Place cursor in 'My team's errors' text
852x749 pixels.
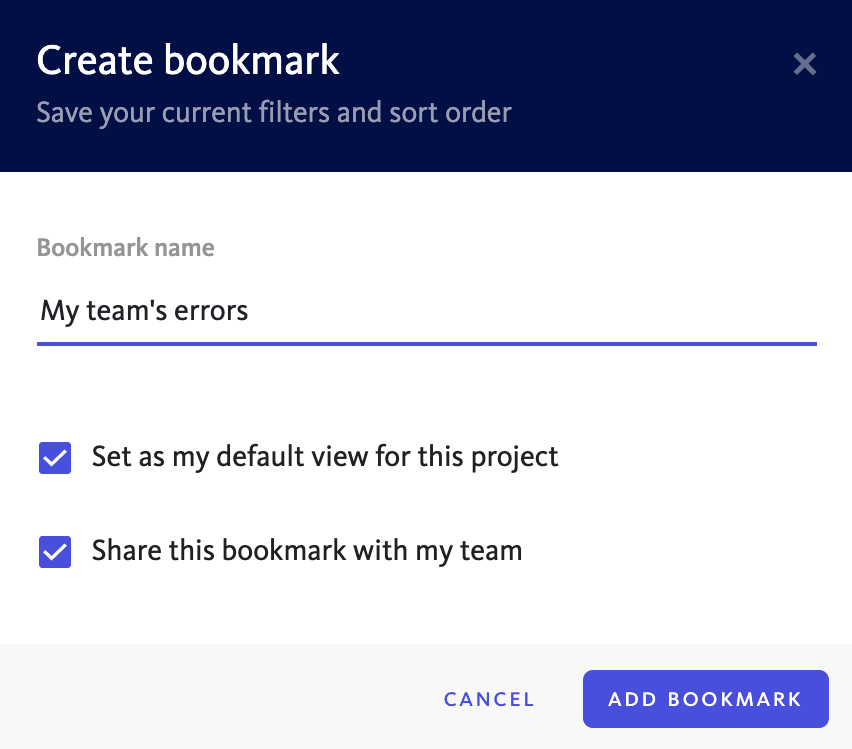(x=144, y=311)
